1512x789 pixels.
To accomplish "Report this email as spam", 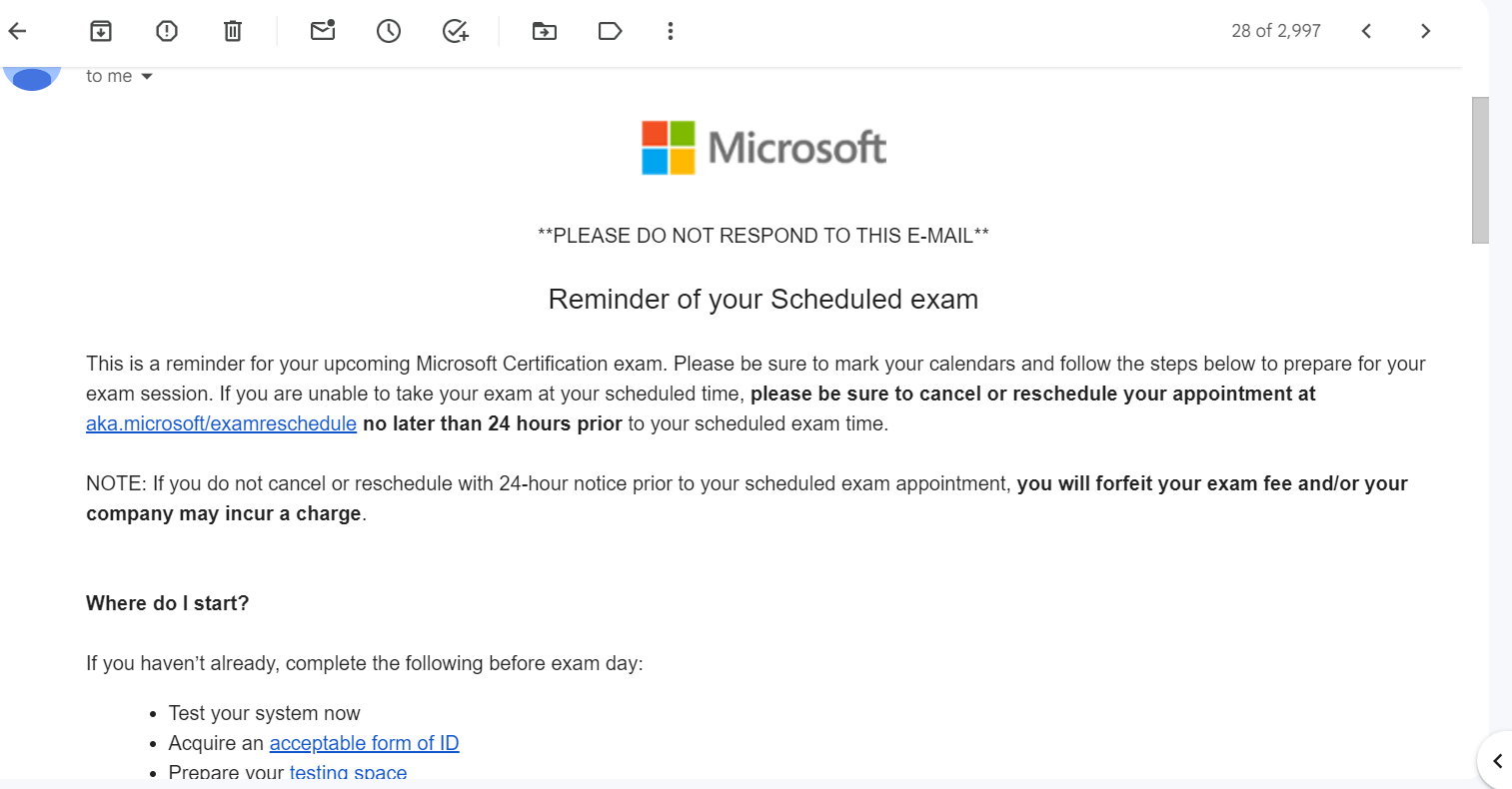I will [167, 31].
